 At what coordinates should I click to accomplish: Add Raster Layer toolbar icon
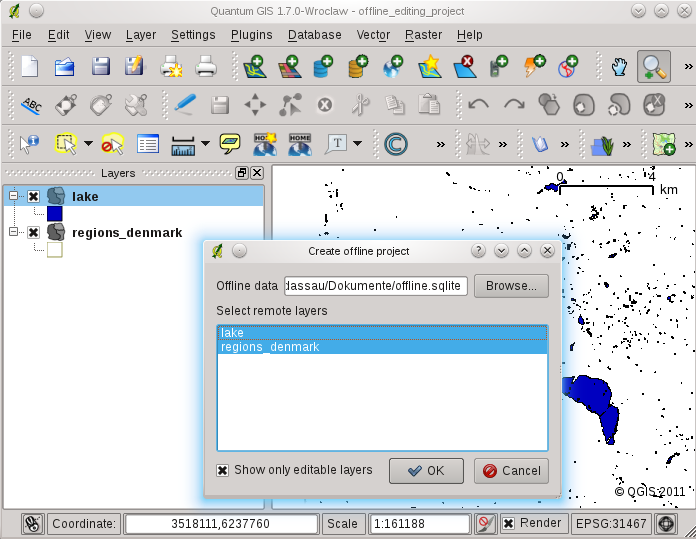pyautogui.click(x=289, y=67)
